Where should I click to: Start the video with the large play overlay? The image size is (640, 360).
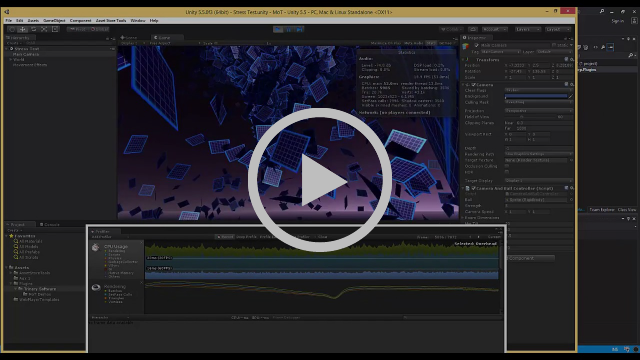pos(320,180)
